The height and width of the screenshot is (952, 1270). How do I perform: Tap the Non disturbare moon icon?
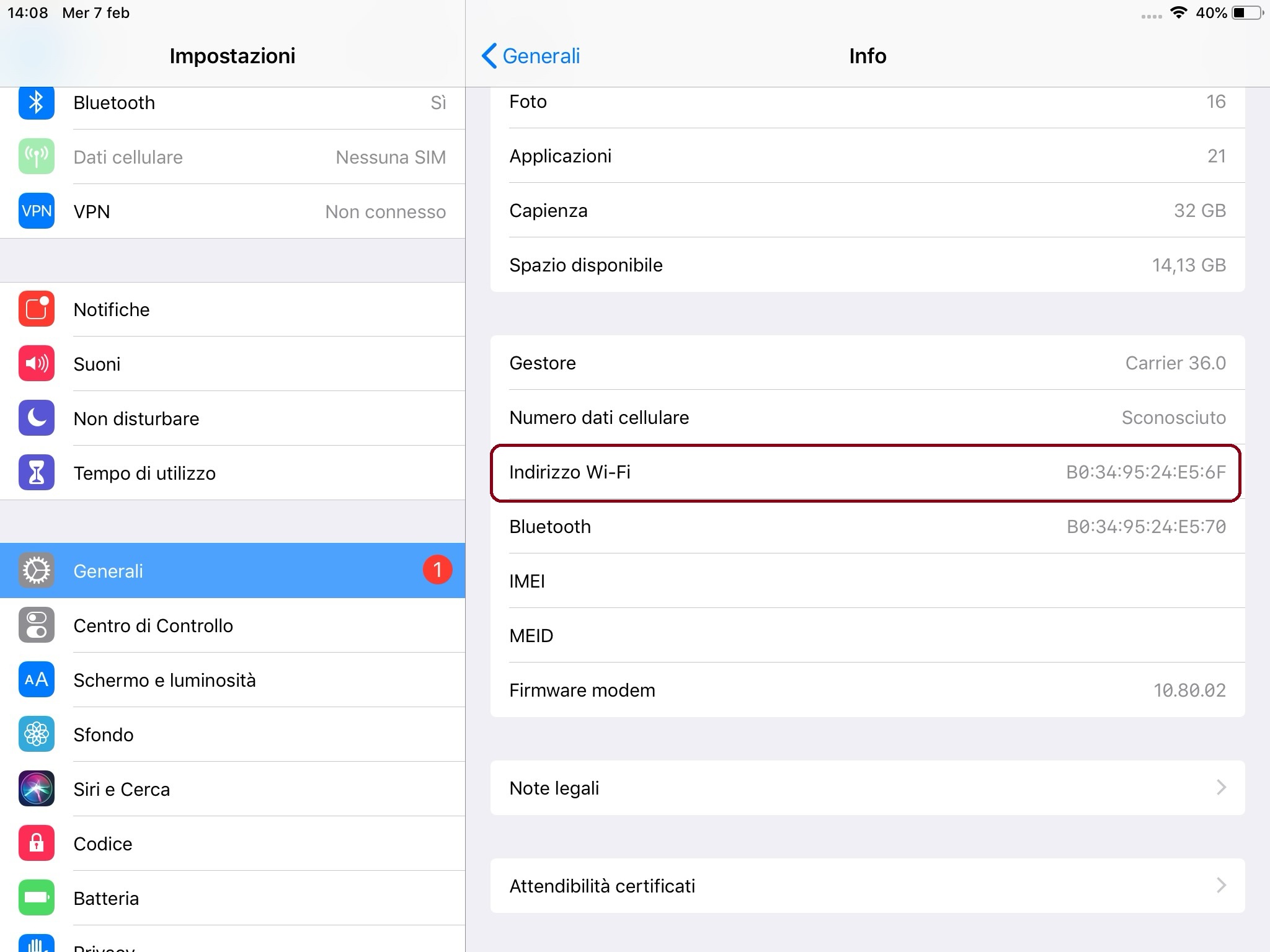tap(36, 418)
